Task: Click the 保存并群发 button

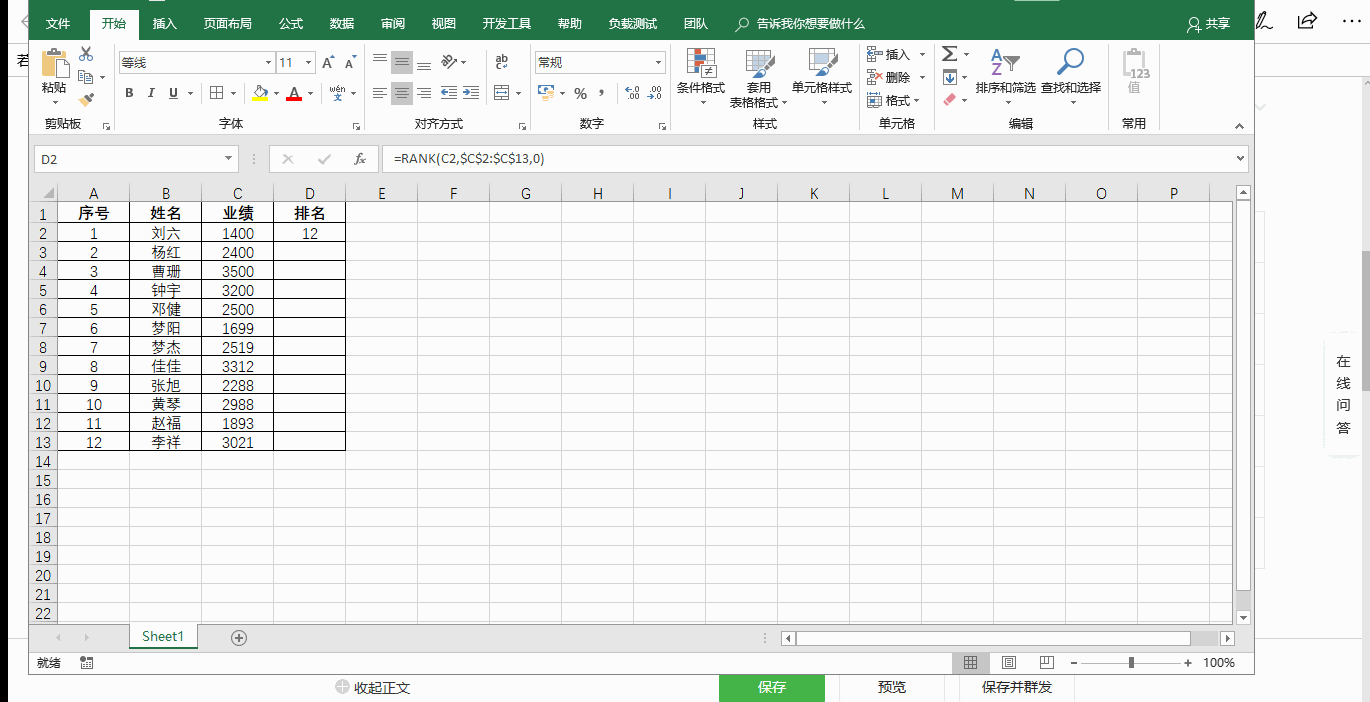Action: [1017, 687]
